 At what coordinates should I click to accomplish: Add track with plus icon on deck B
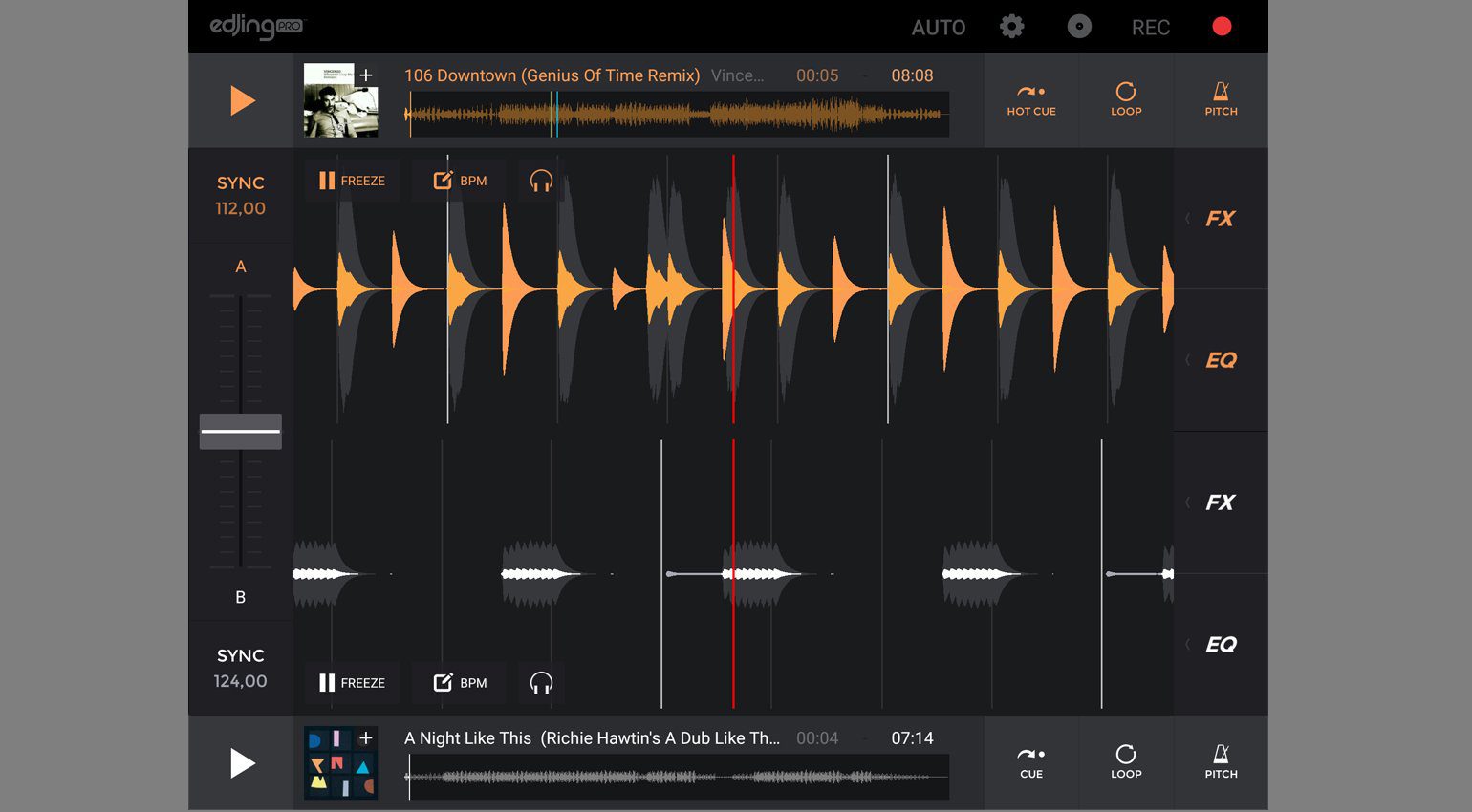(x=366, y=737)
